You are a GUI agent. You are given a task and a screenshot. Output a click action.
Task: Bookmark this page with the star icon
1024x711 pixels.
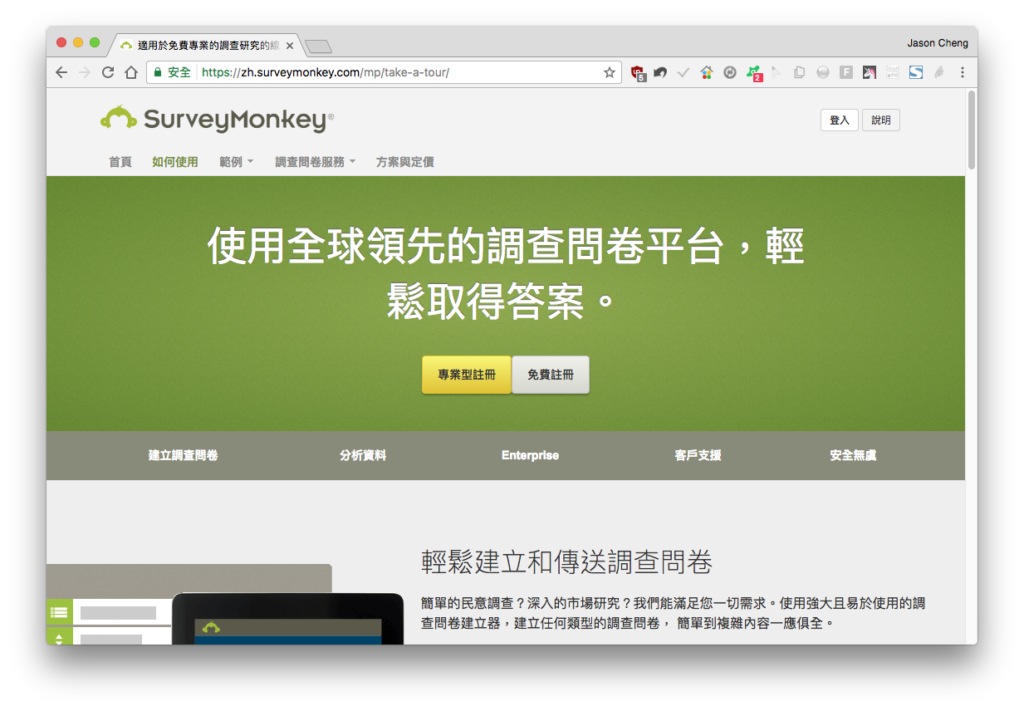(609, 72)
